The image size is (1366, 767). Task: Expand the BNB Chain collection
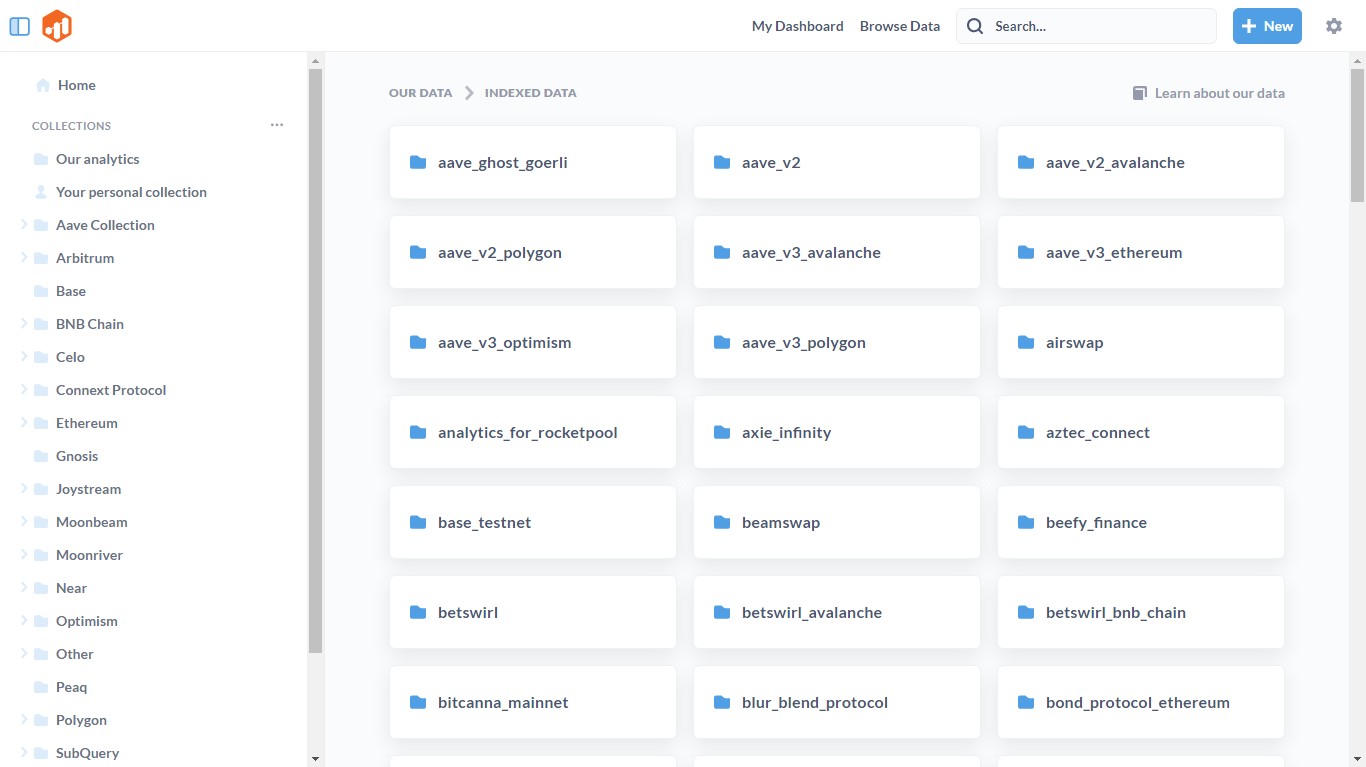pos(24,324)
